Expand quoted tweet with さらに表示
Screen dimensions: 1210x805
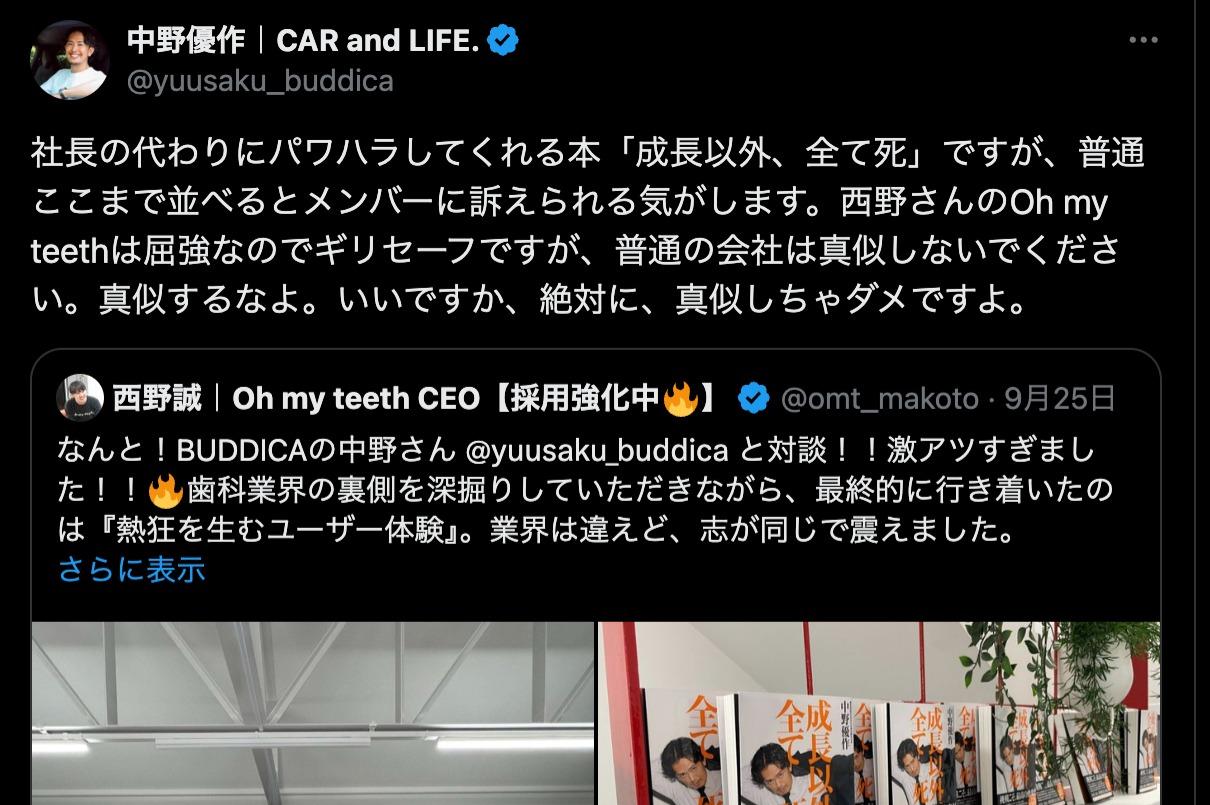[132, 569]
